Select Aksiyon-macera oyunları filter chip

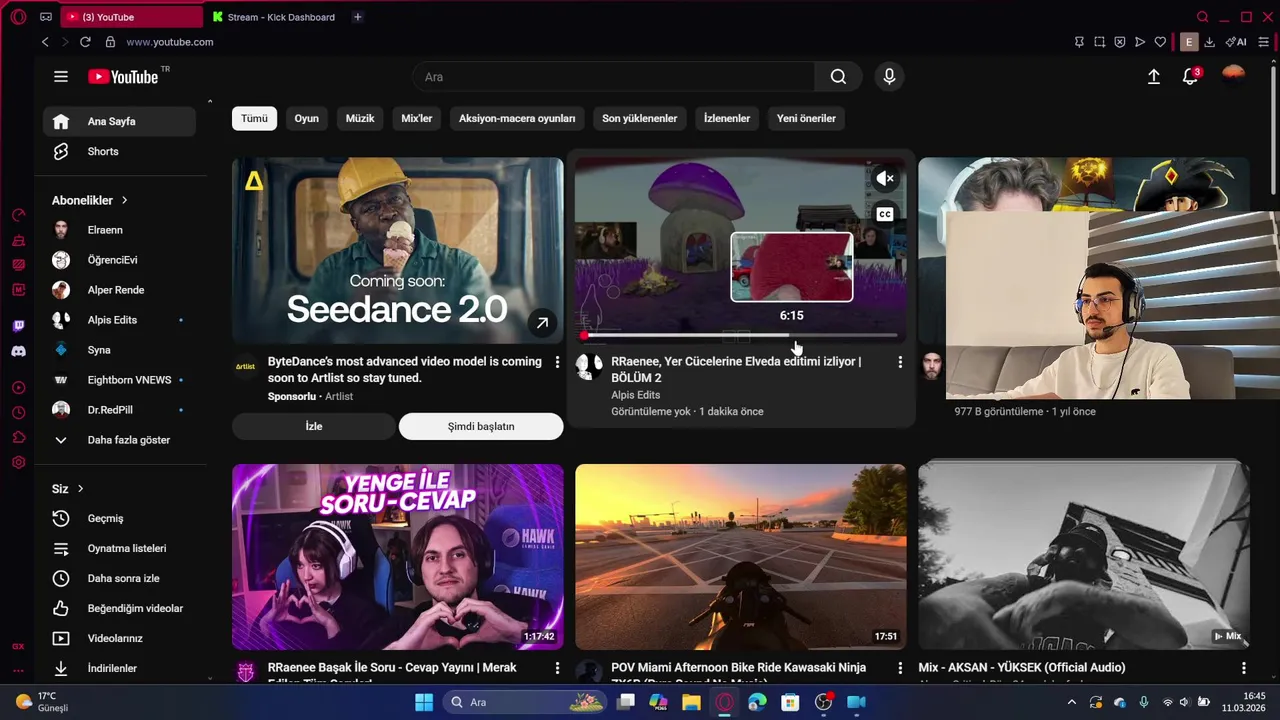(x=517, y=118)
